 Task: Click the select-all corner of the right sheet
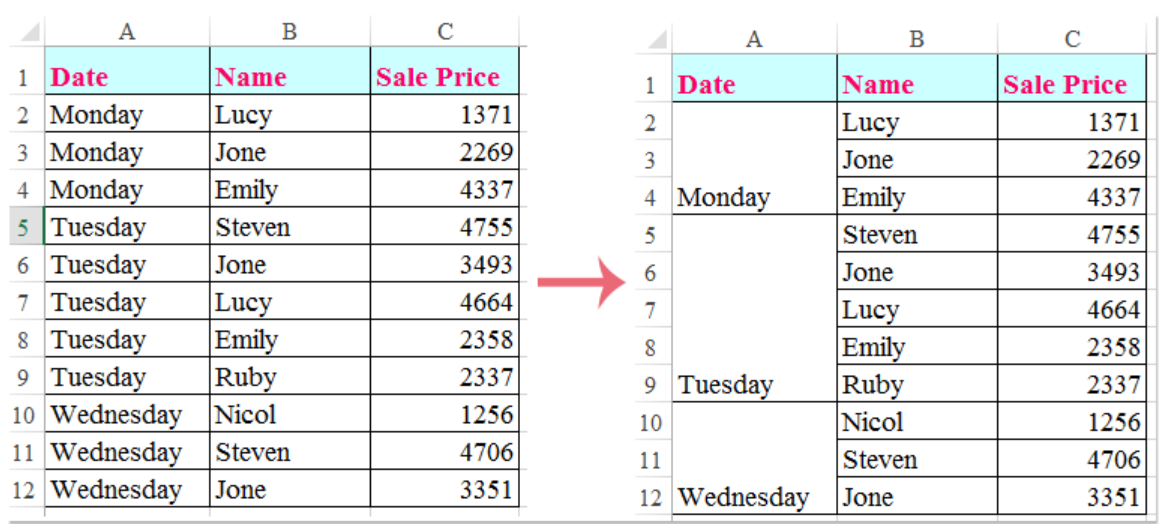tap(656, 40)
